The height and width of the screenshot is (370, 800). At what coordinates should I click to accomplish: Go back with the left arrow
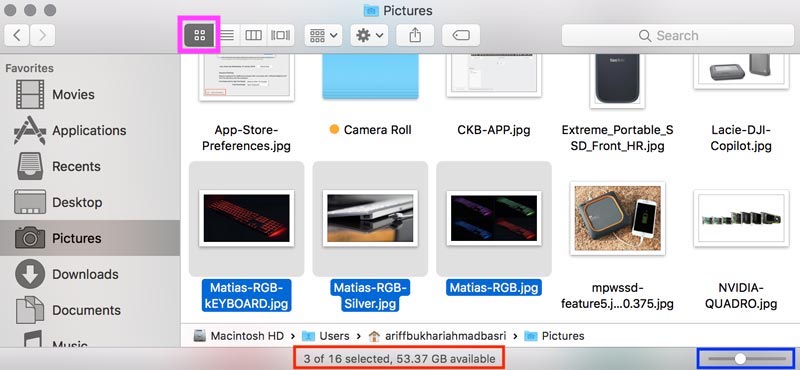pyautogui.click(x=17, y=35)
